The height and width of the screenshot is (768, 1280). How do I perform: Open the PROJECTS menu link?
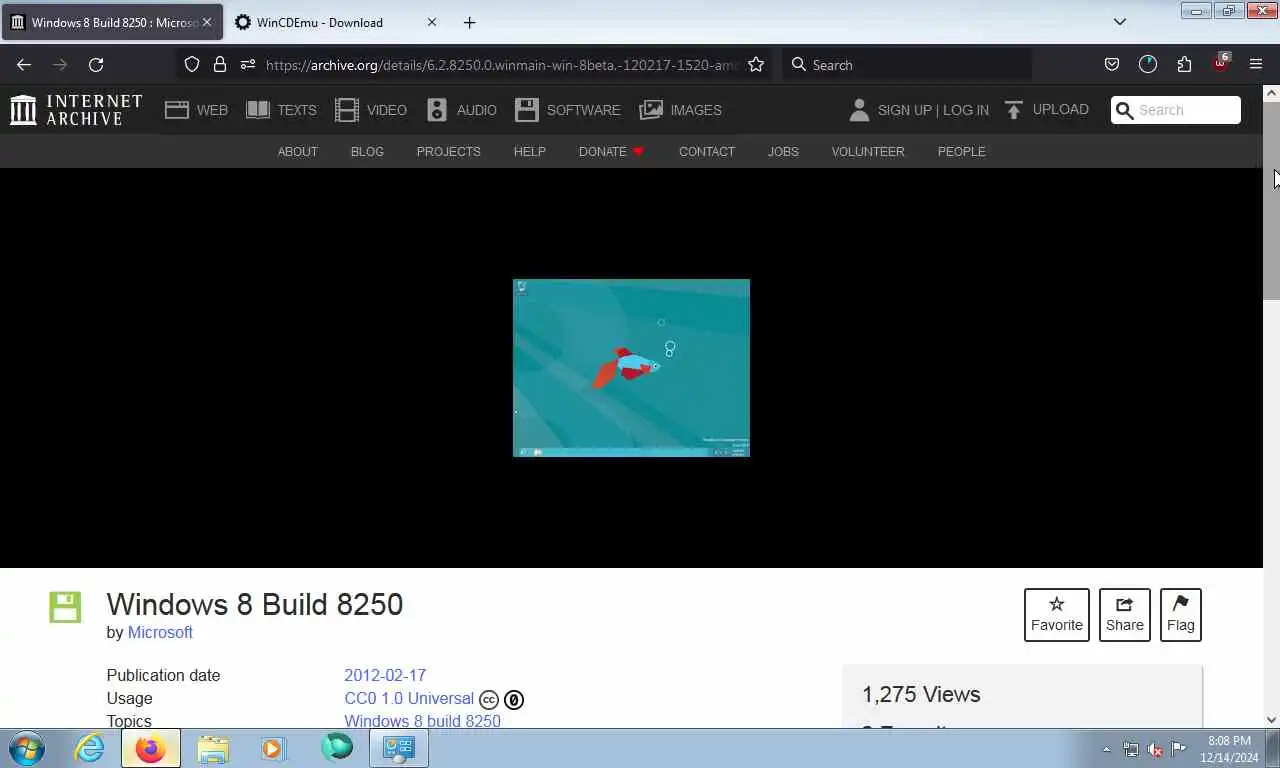pyautogui.click(x=448, y=152)
